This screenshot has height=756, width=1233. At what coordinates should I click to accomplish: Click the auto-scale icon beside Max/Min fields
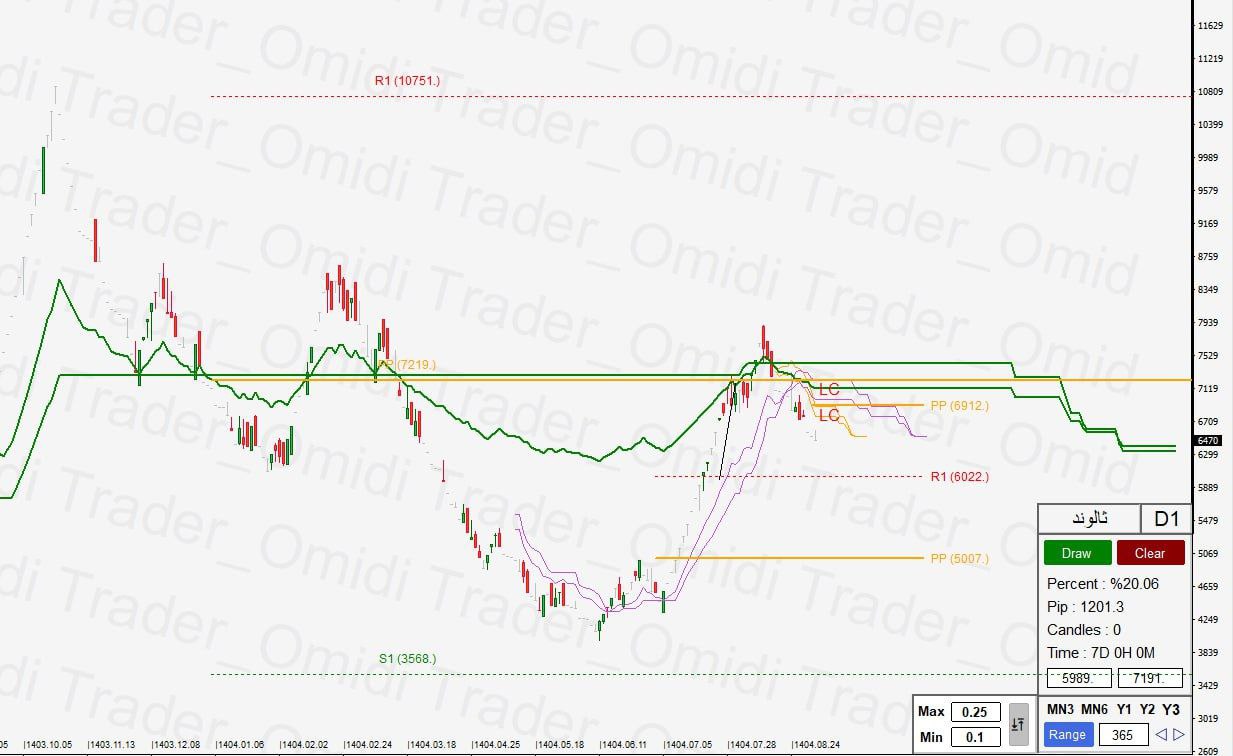click(x=1019, y=722)
